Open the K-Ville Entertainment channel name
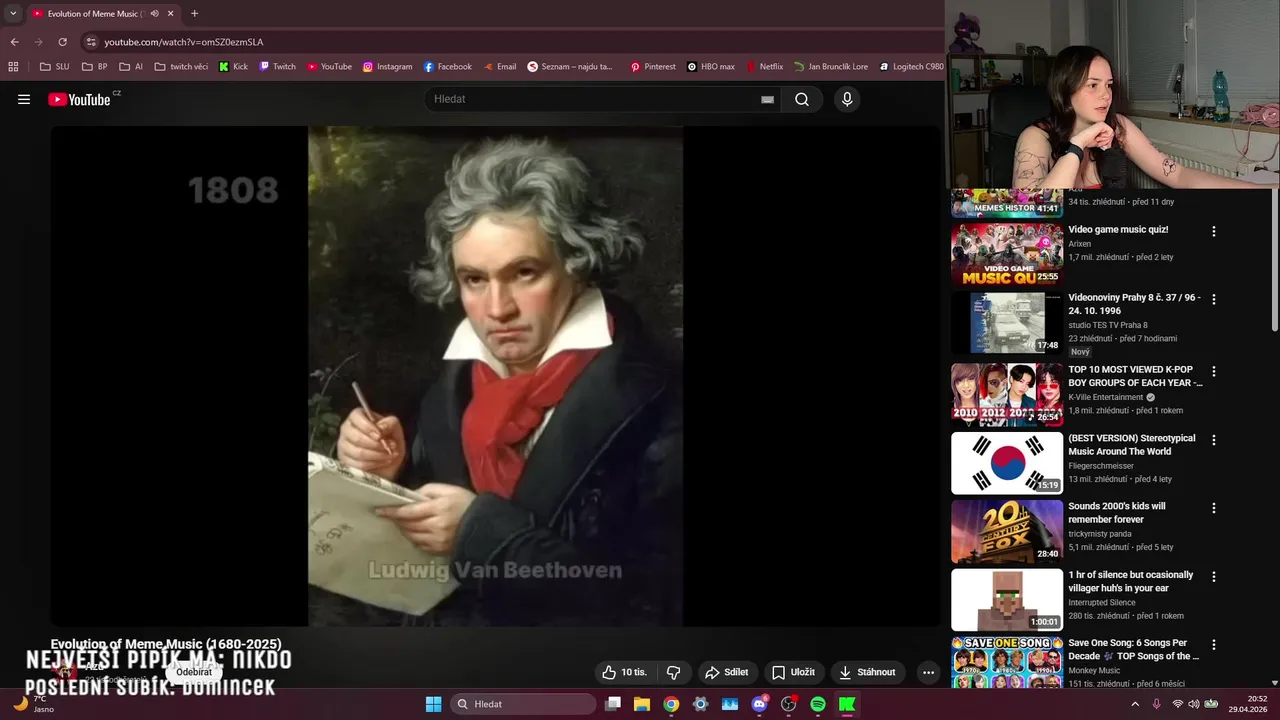1280x720 pixels. (x=1105, y=397)
